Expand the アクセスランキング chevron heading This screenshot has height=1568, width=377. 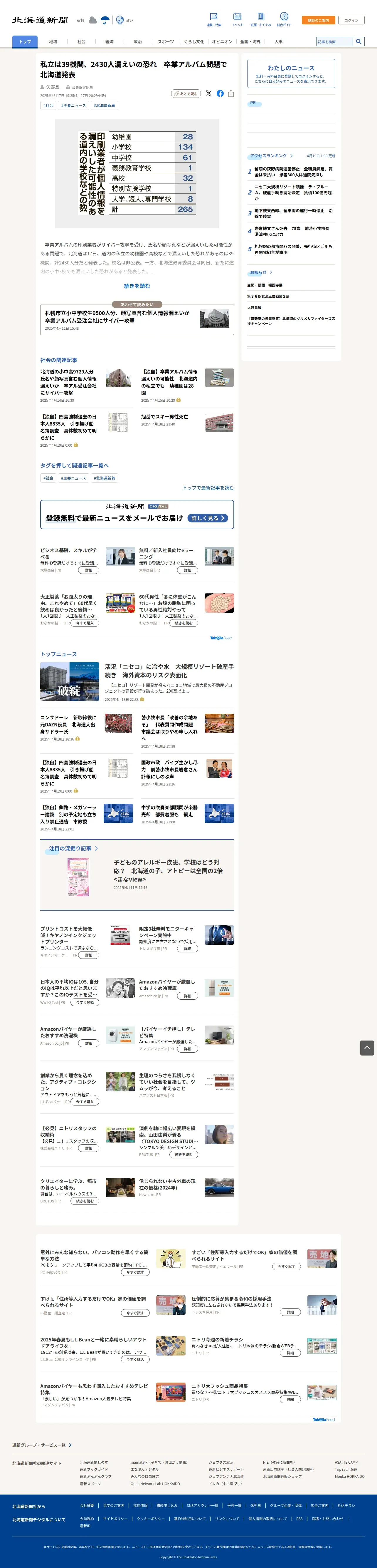pos(271,156)
